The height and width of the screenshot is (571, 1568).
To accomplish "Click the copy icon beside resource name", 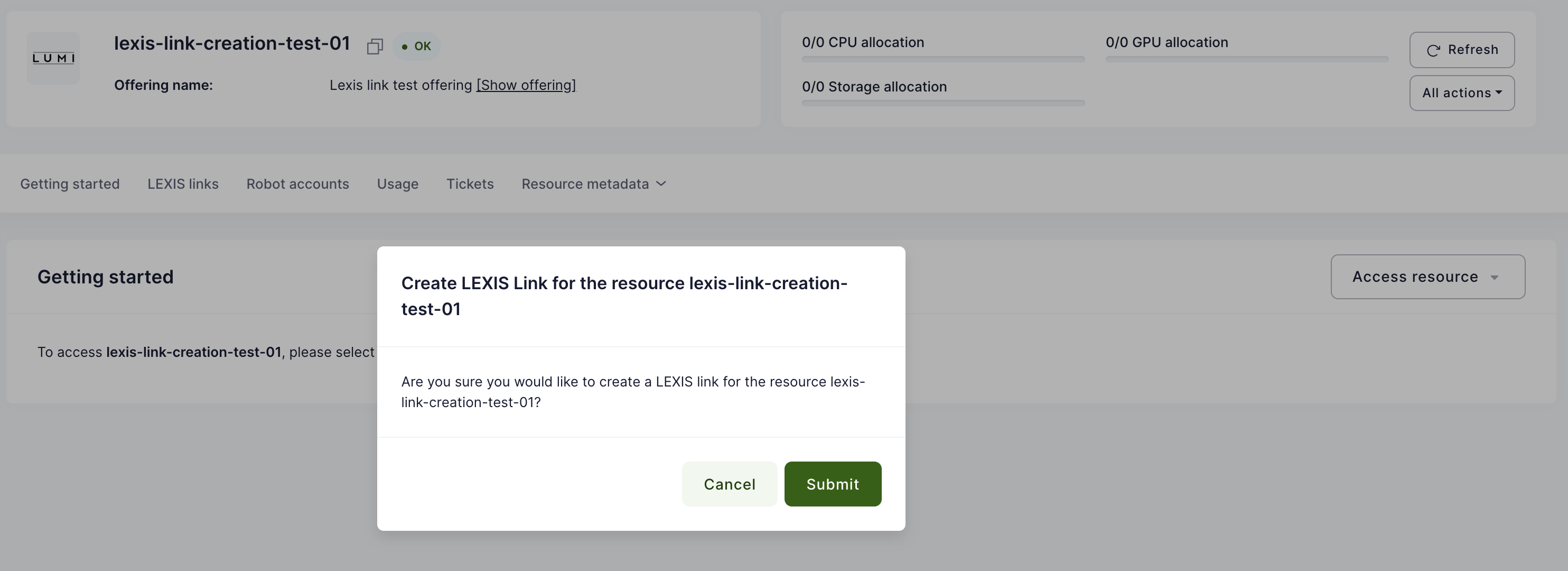I will tap(375, 47).
